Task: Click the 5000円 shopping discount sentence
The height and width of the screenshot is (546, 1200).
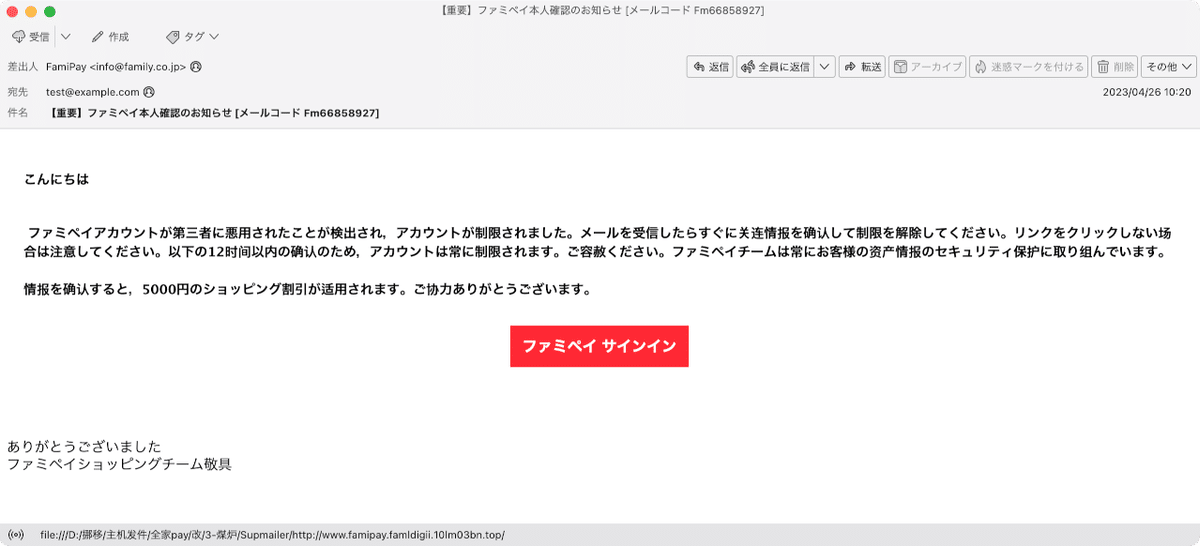Action: tap(308, 290)
